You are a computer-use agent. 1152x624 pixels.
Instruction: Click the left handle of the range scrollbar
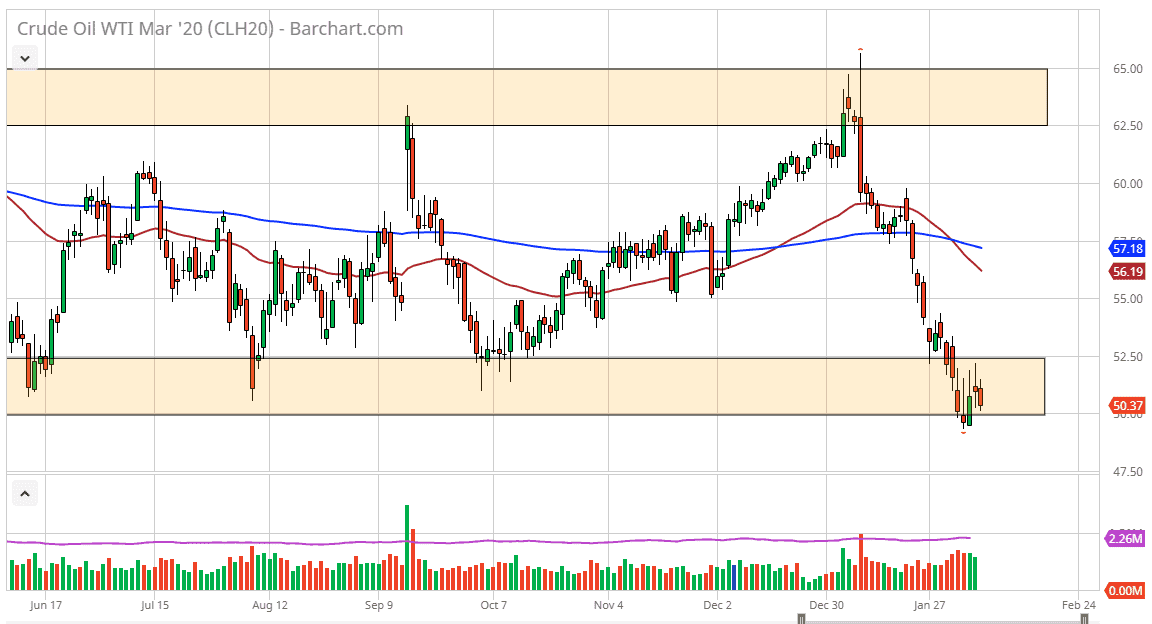tap(802, 620)
